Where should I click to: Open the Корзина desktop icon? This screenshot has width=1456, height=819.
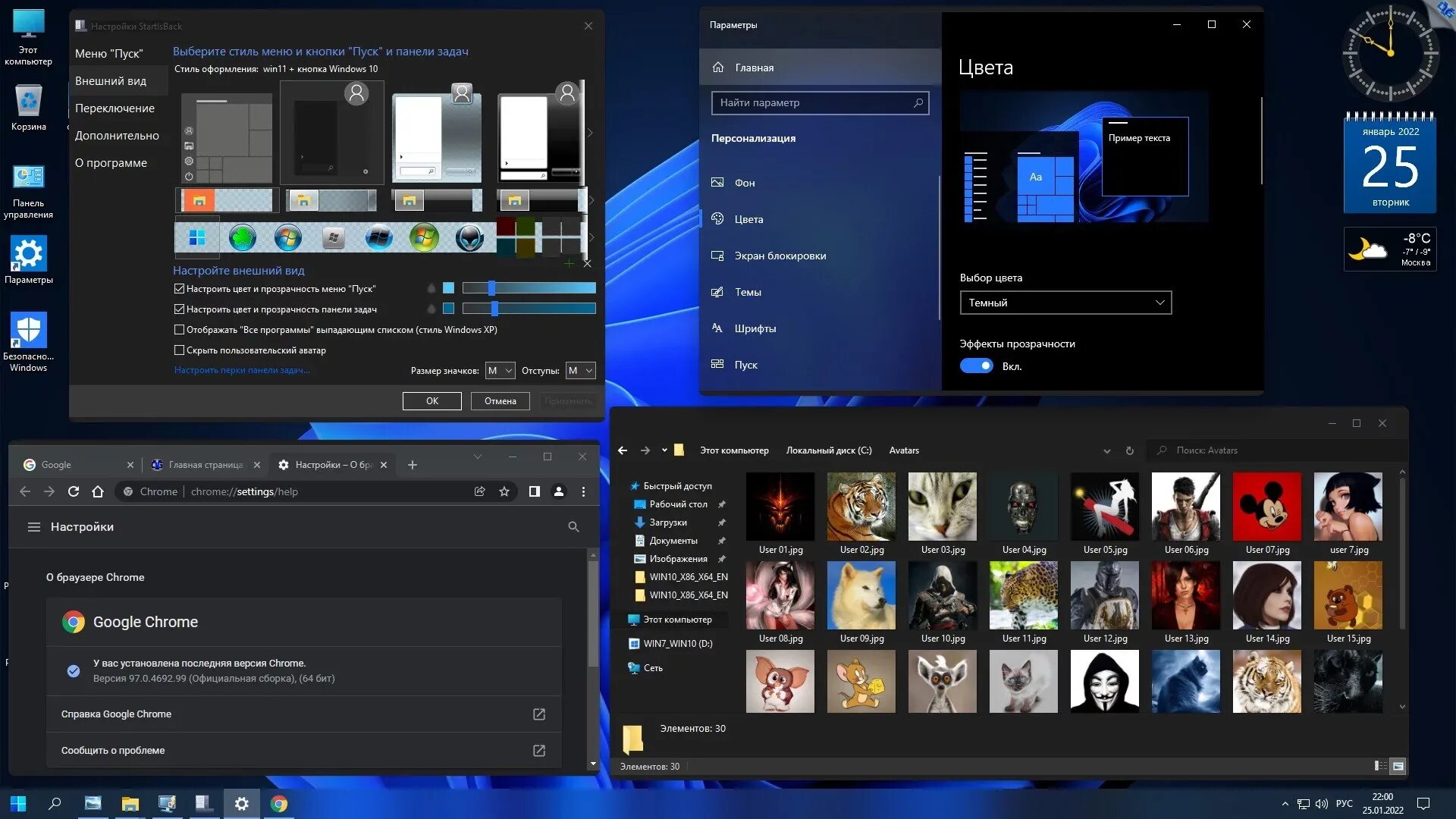tap(28, 106)
